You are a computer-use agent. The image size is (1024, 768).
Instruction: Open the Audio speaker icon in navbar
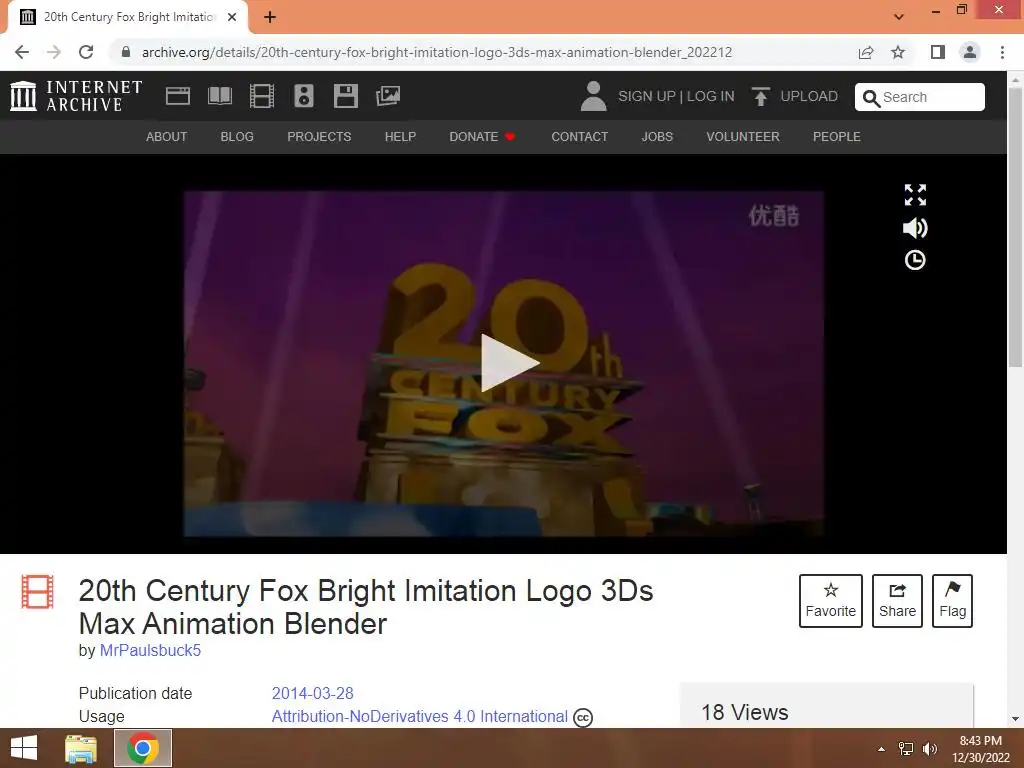coord(304,96)
